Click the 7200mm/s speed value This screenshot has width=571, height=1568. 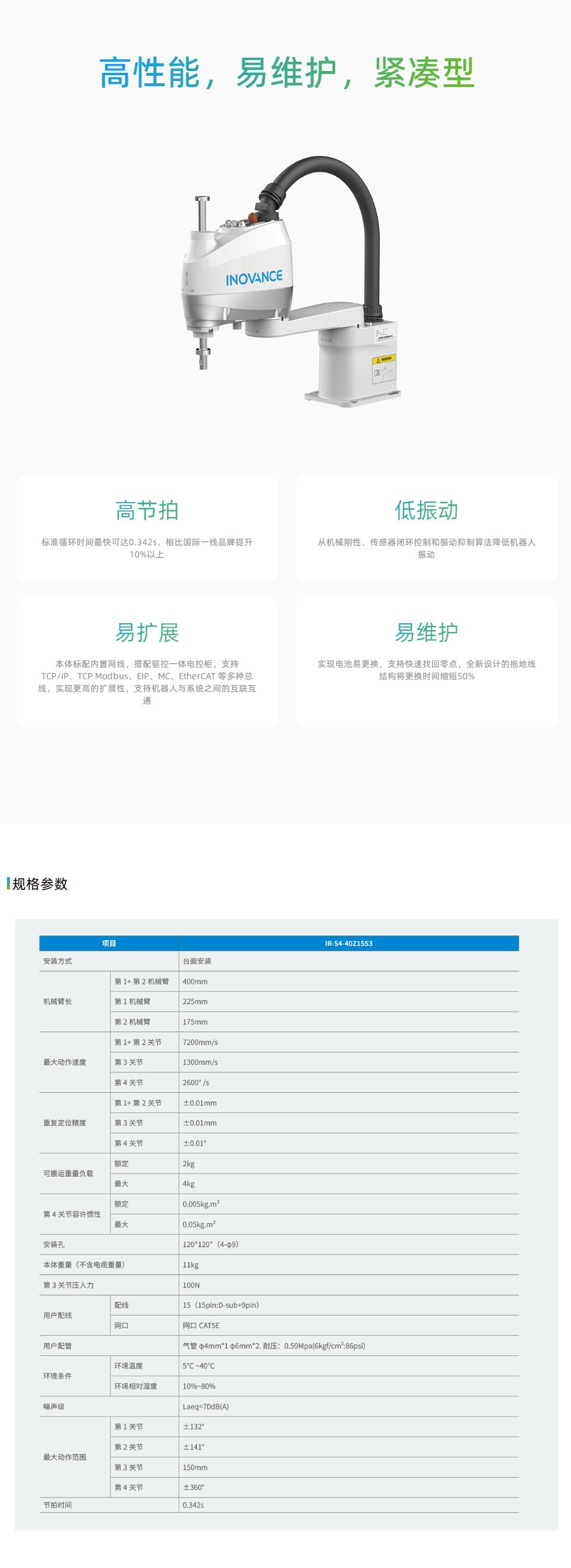coord(200,1042)
